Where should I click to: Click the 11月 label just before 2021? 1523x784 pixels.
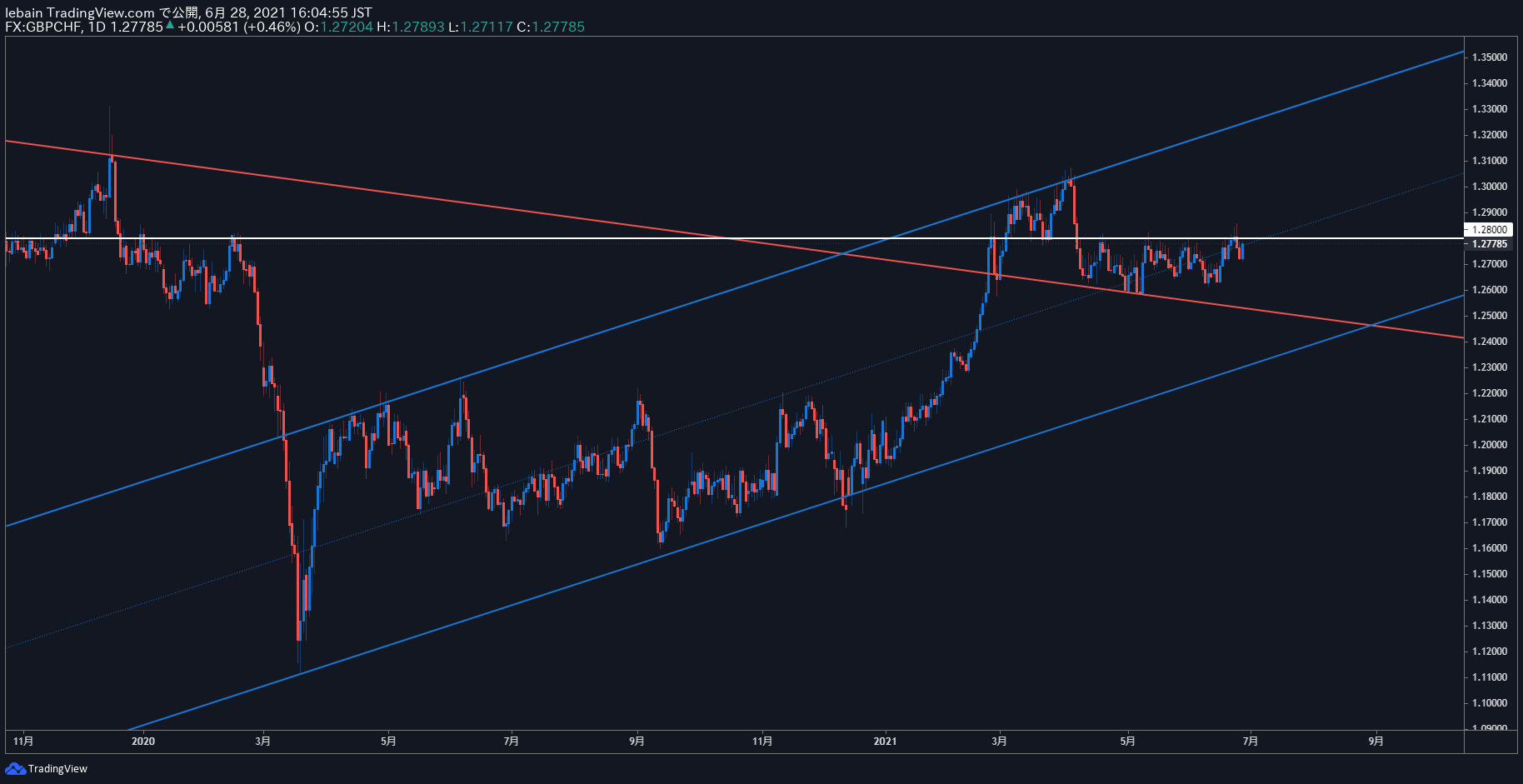(762, 741)
